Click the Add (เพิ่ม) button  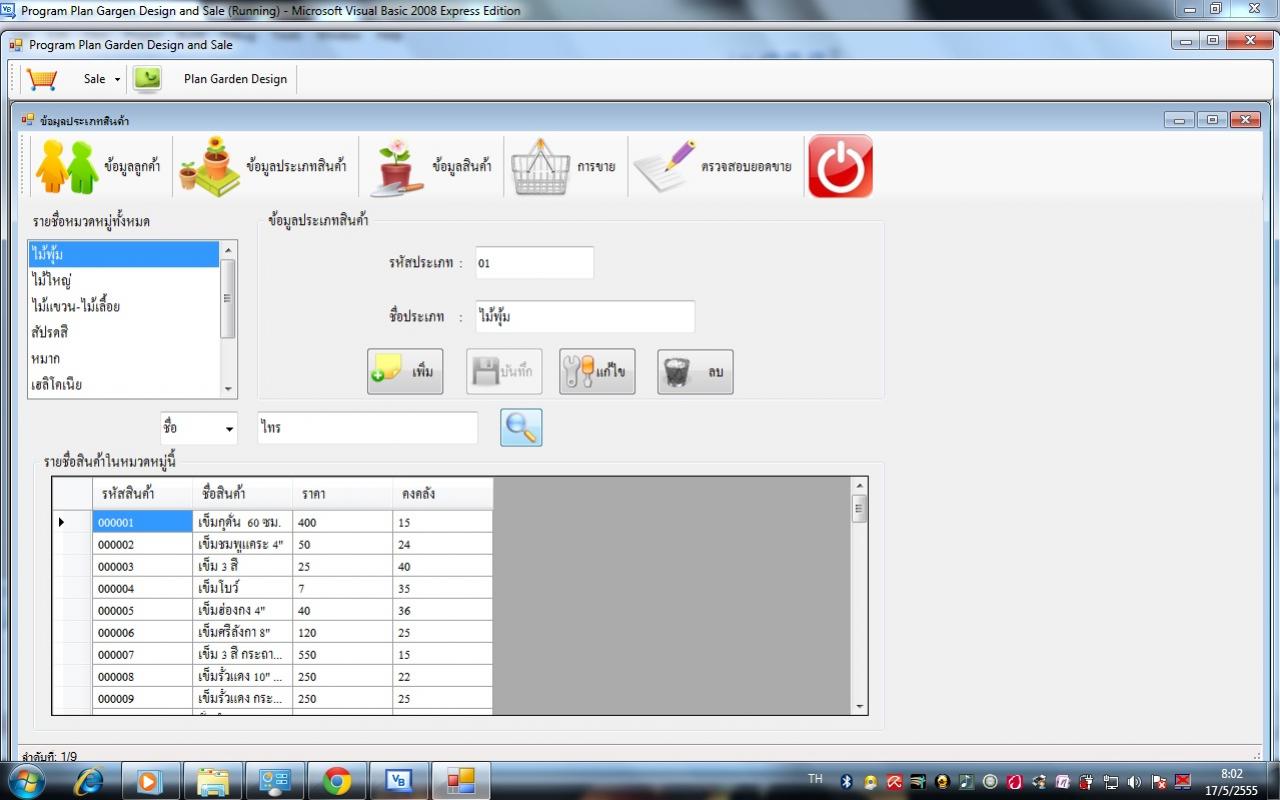(405, 372)
